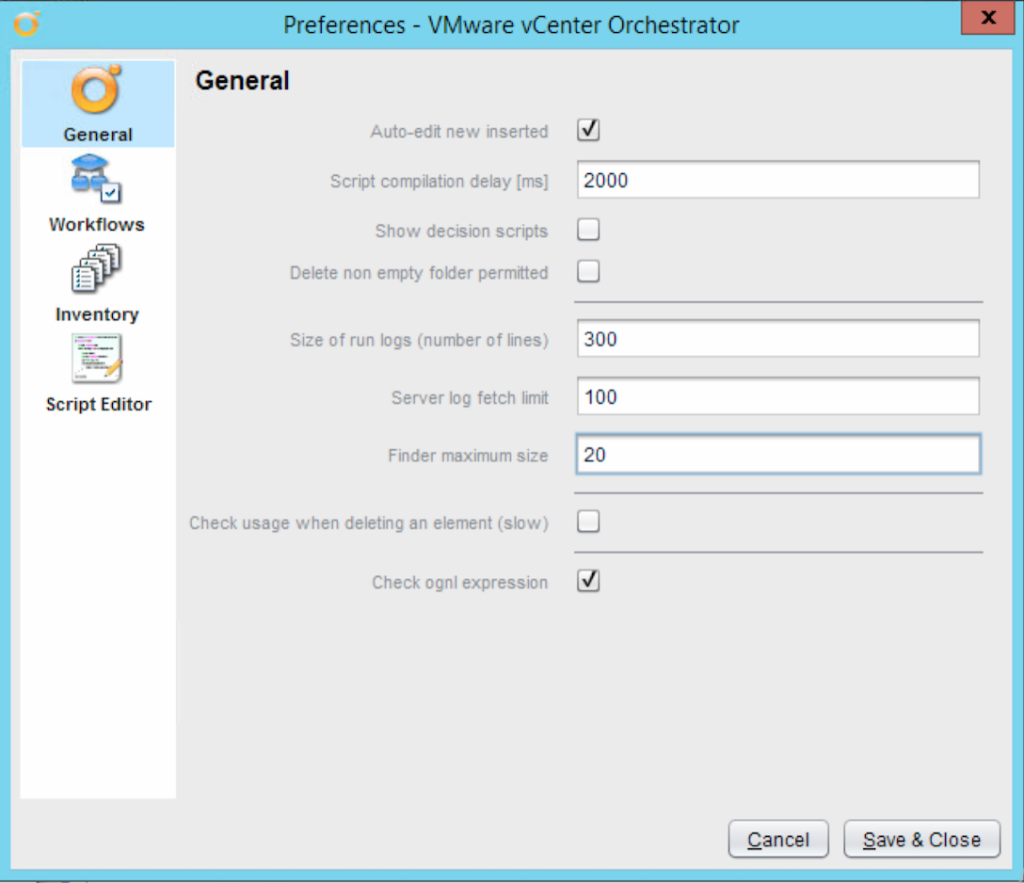Open the Script Editor preferences icon
Viewport: 1024px width, 883px height.
97,358
